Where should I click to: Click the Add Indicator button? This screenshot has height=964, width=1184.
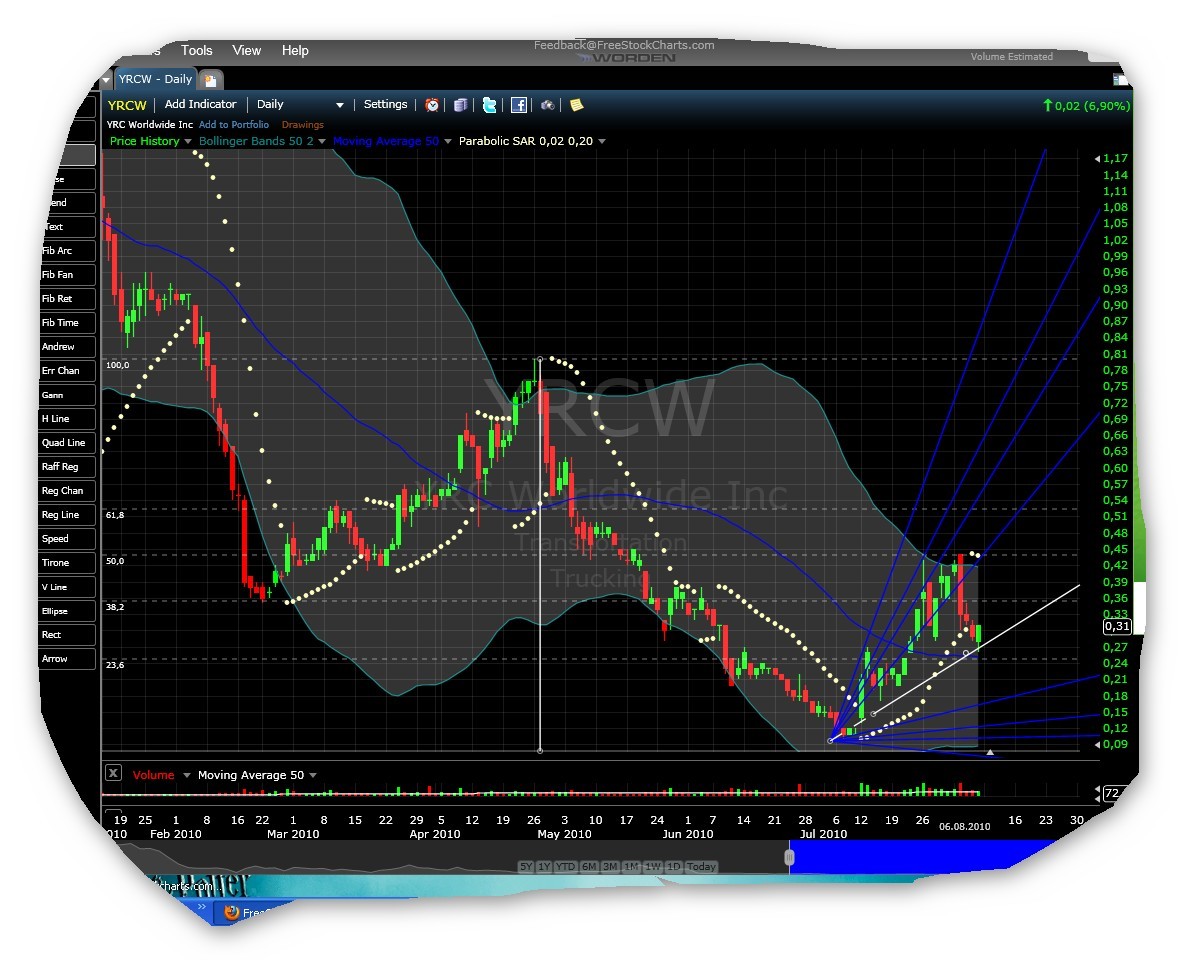tap(200, 104)
